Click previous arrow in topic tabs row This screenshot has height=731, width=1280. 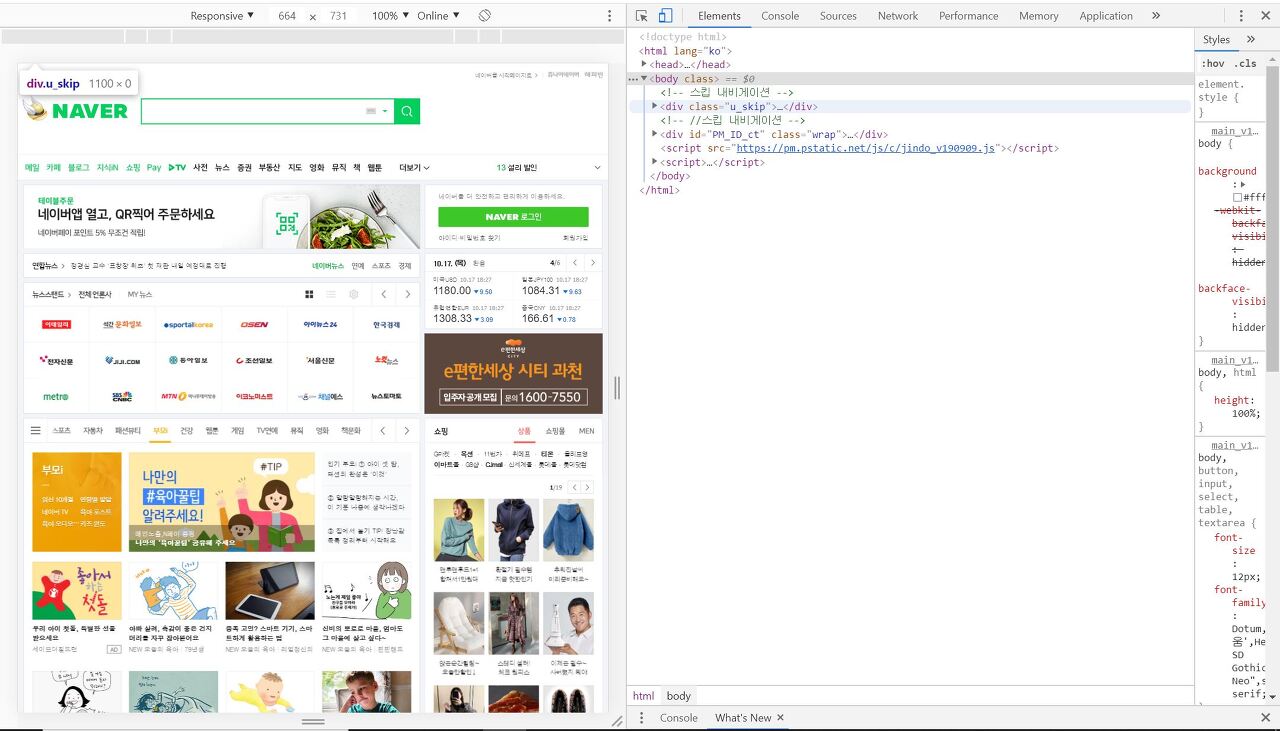coord(382,430)
